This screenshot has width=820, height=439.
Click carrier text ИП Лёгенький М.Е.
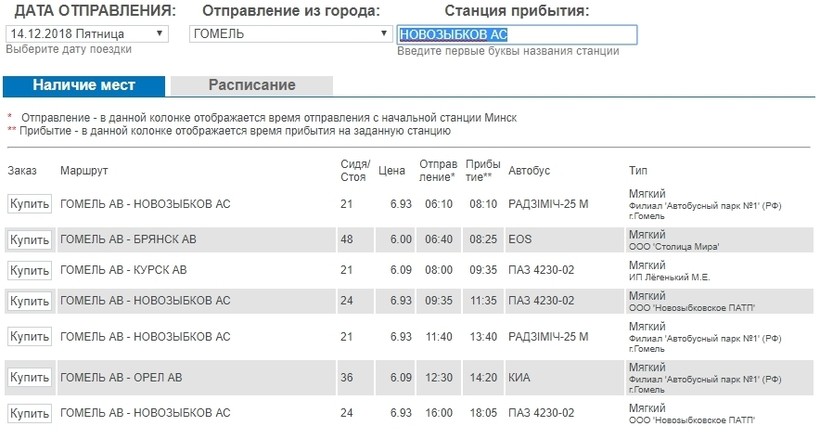[x=669, y=277]
